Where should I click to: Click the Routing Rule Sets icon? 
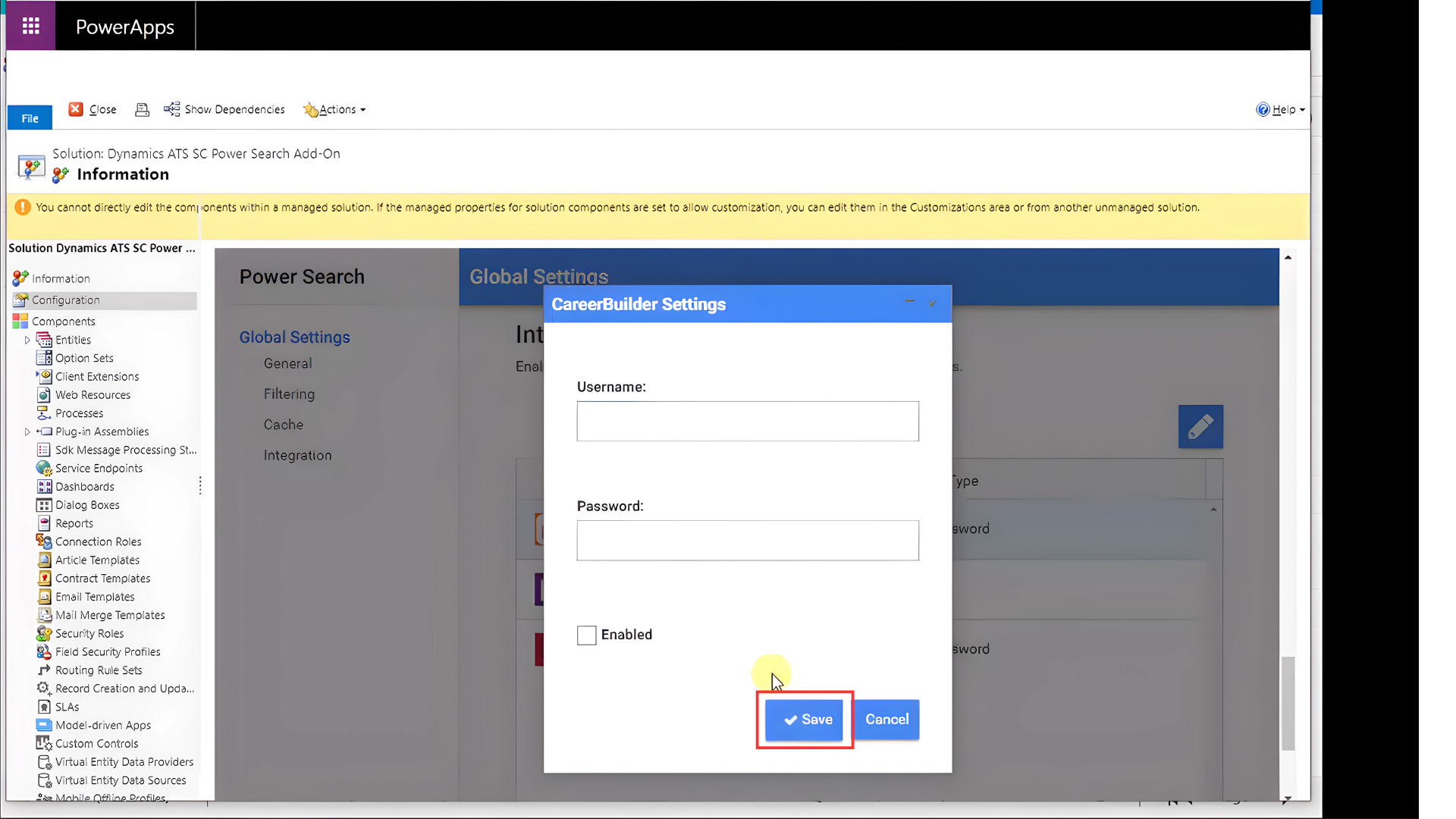point(44,670)
